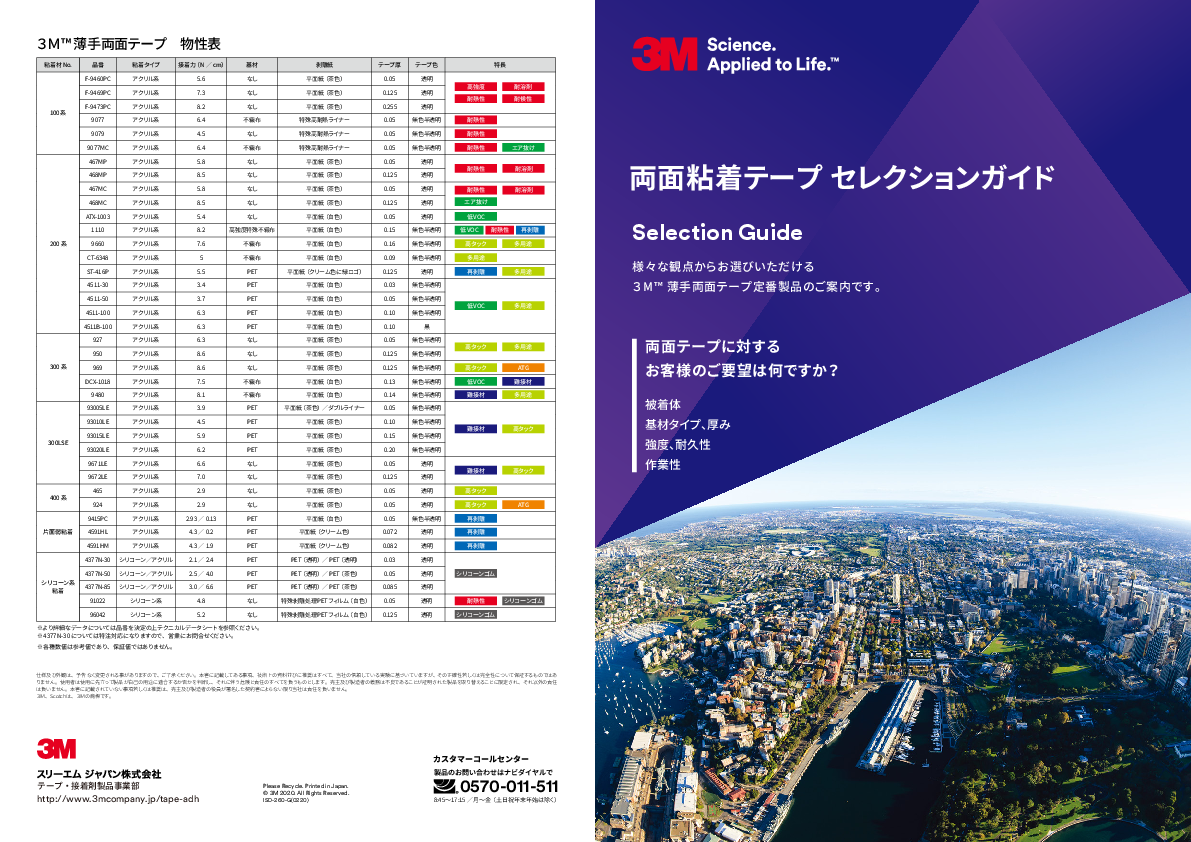Click product number 91022

click(98, 601)
